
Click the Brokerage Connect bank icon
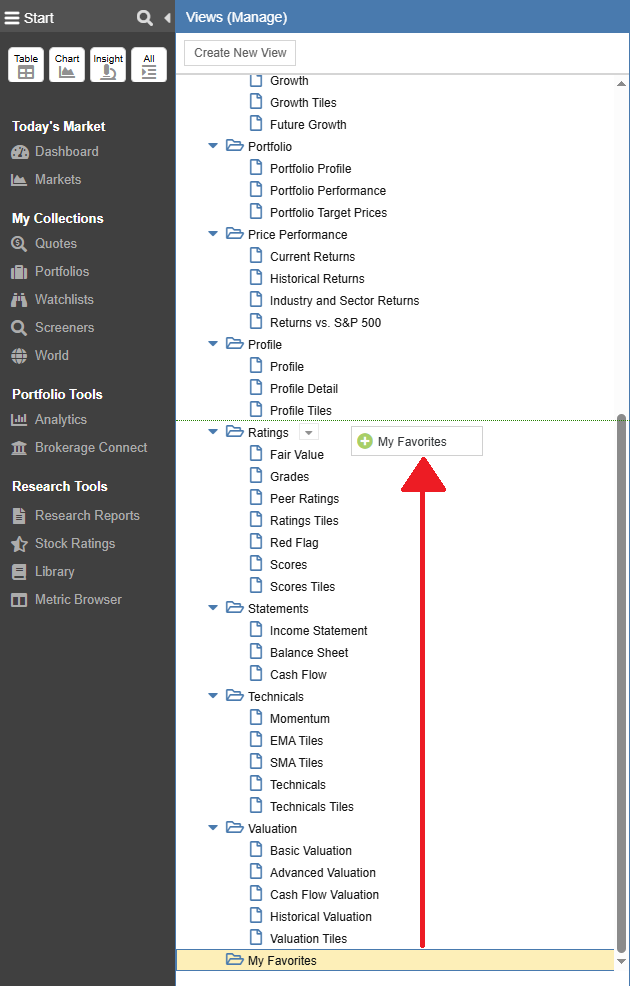pos(20,448)
